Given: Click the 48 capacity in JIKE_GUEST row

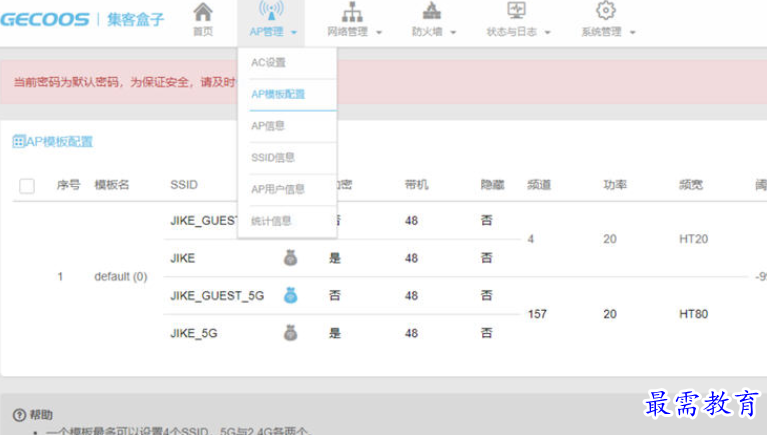Looking at the screenshot, I should [x=411, y=221].
